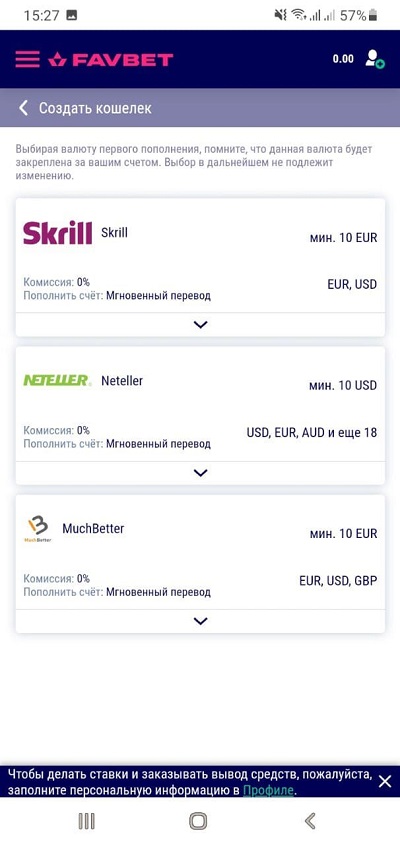Tap the FAVBET logo
The height and width of the screenshot is (844, 400).
pos(110,59)
